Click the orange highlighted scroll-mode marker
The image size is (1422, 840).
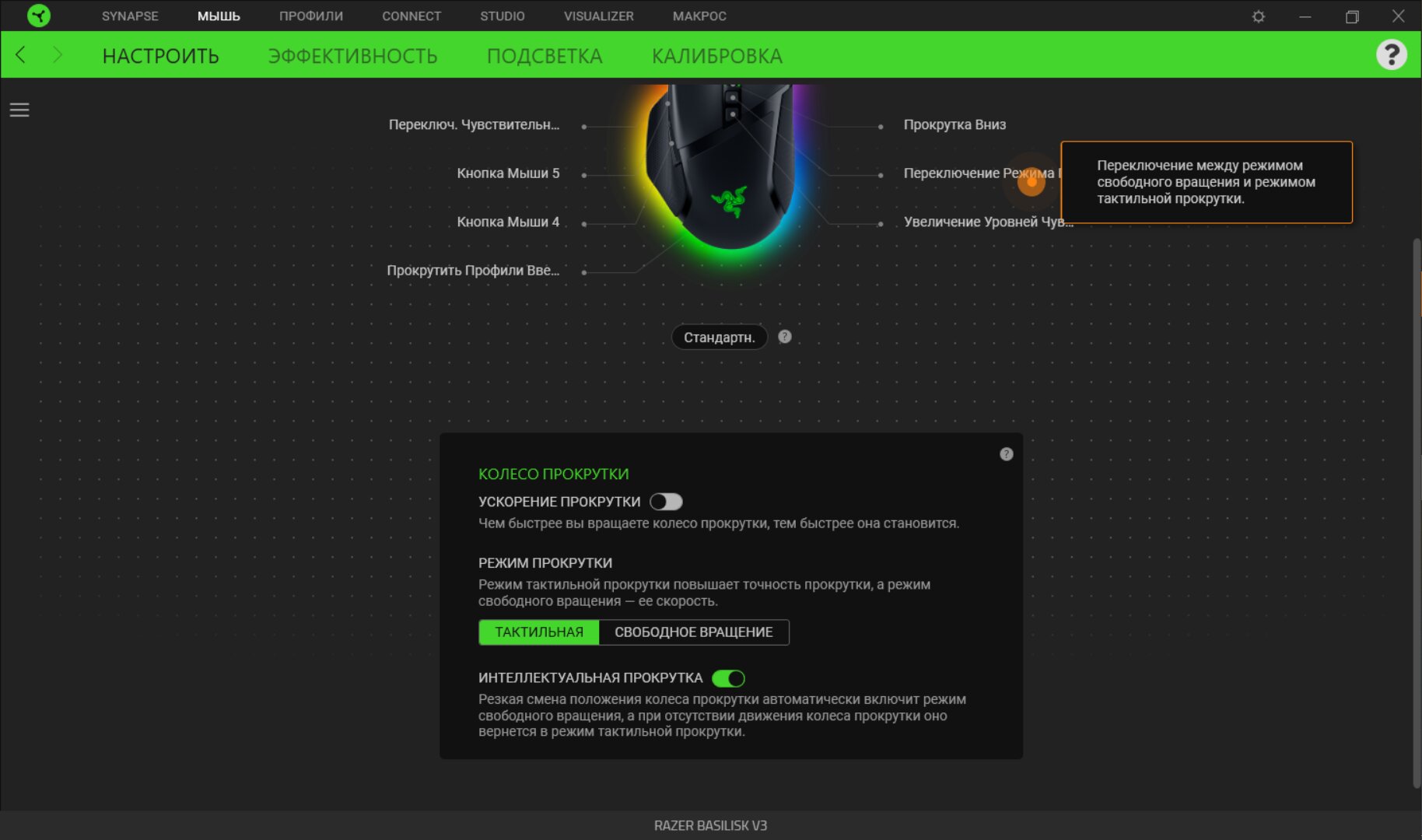1031,181
